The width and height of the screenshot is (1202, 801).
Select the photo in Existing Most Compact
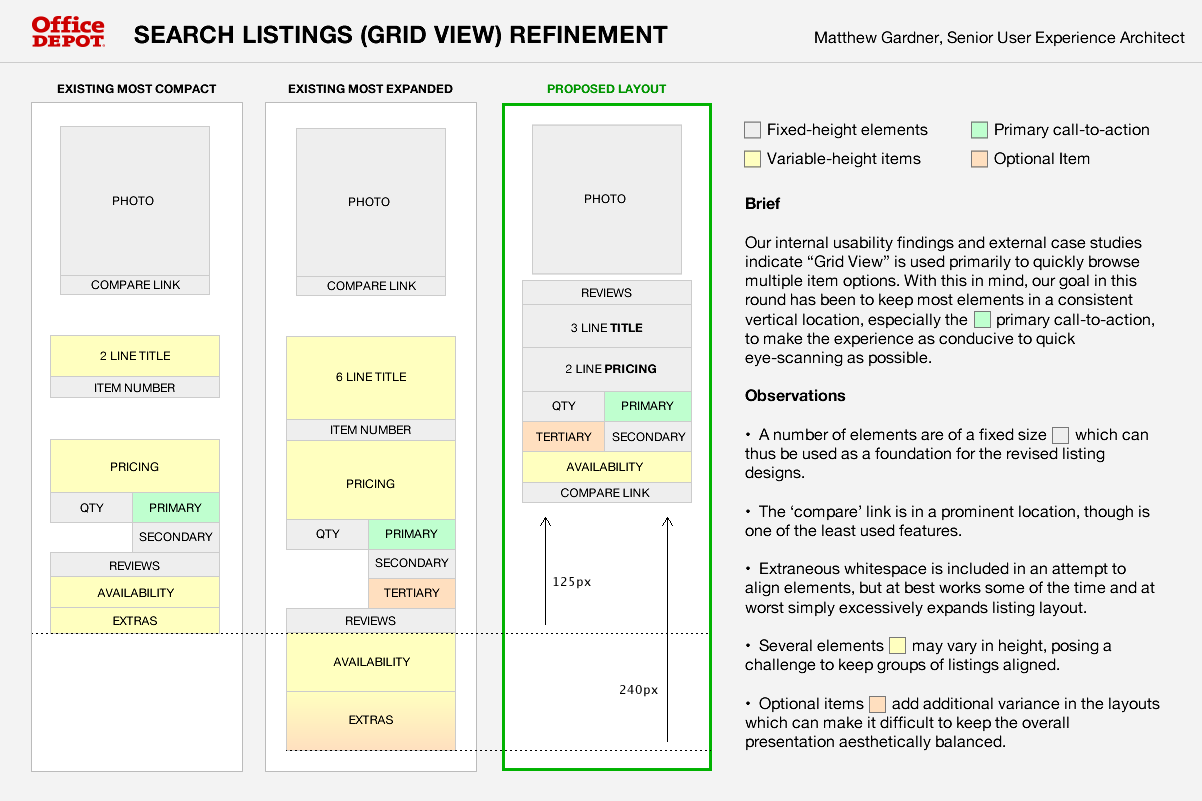pyautogui.click(x=134, y=201)
